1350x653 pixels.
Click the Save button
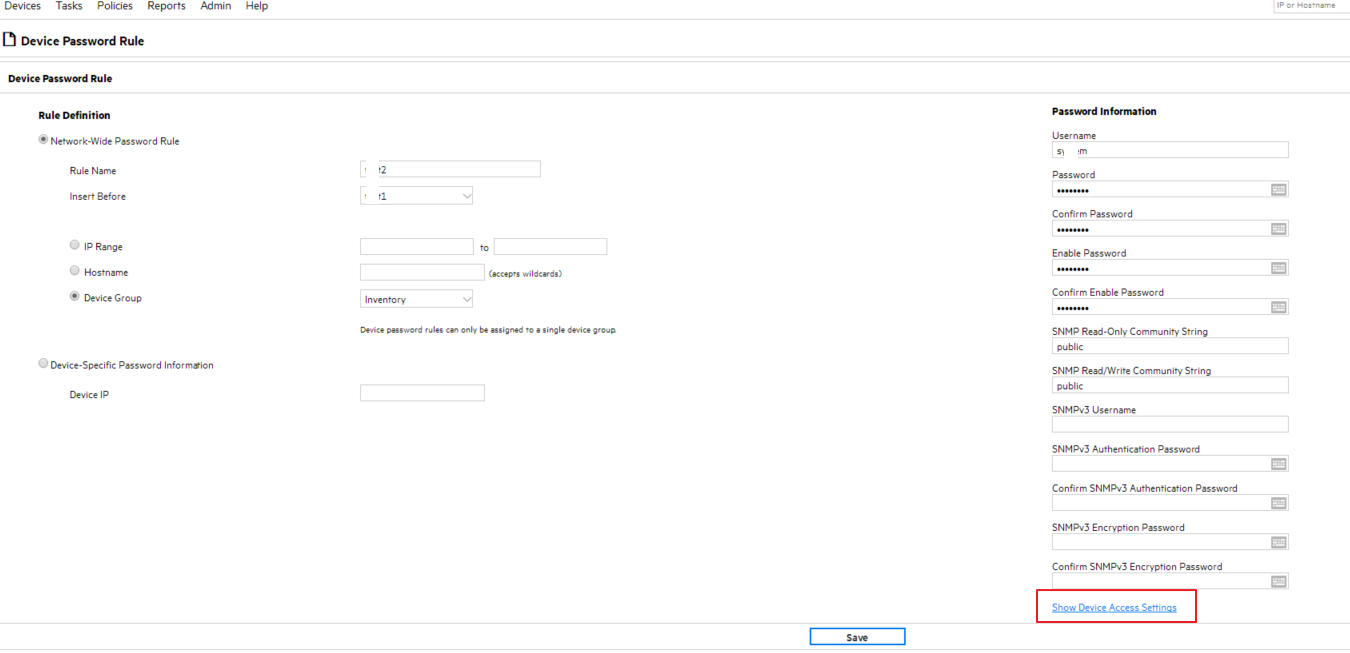857,637
